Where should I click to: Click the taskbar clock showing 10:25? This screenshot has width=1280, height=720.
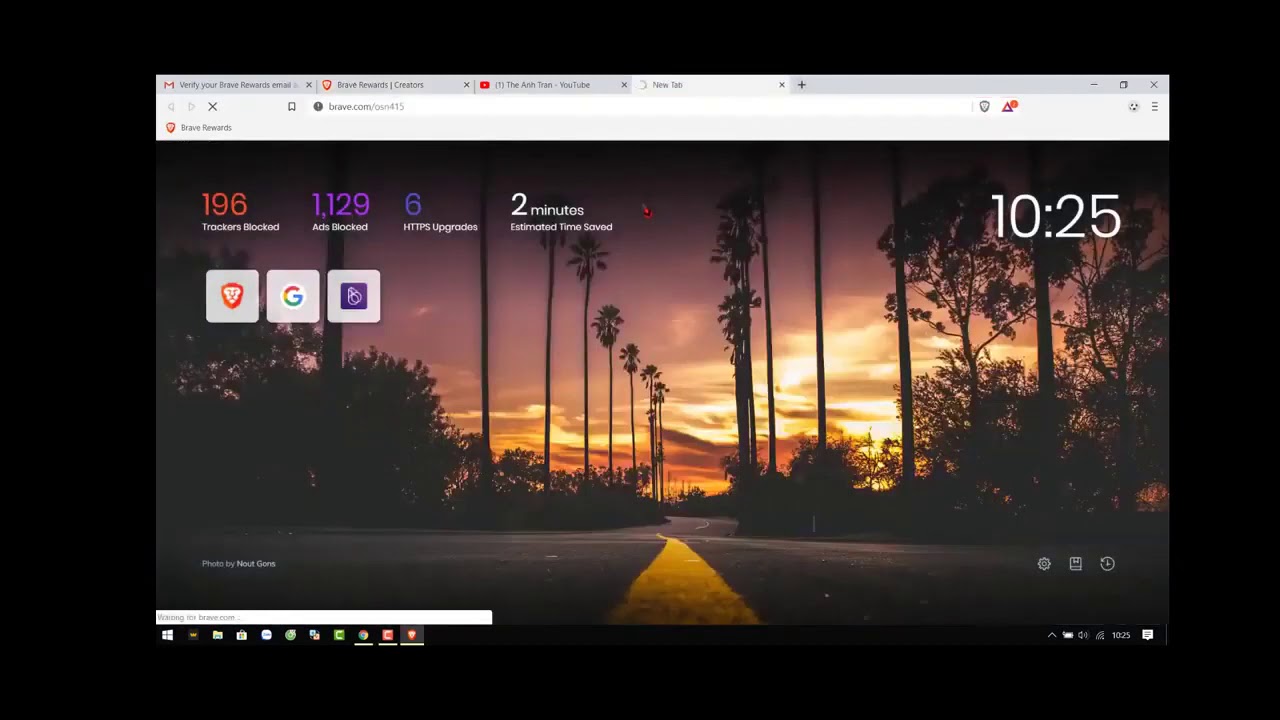1121,635
